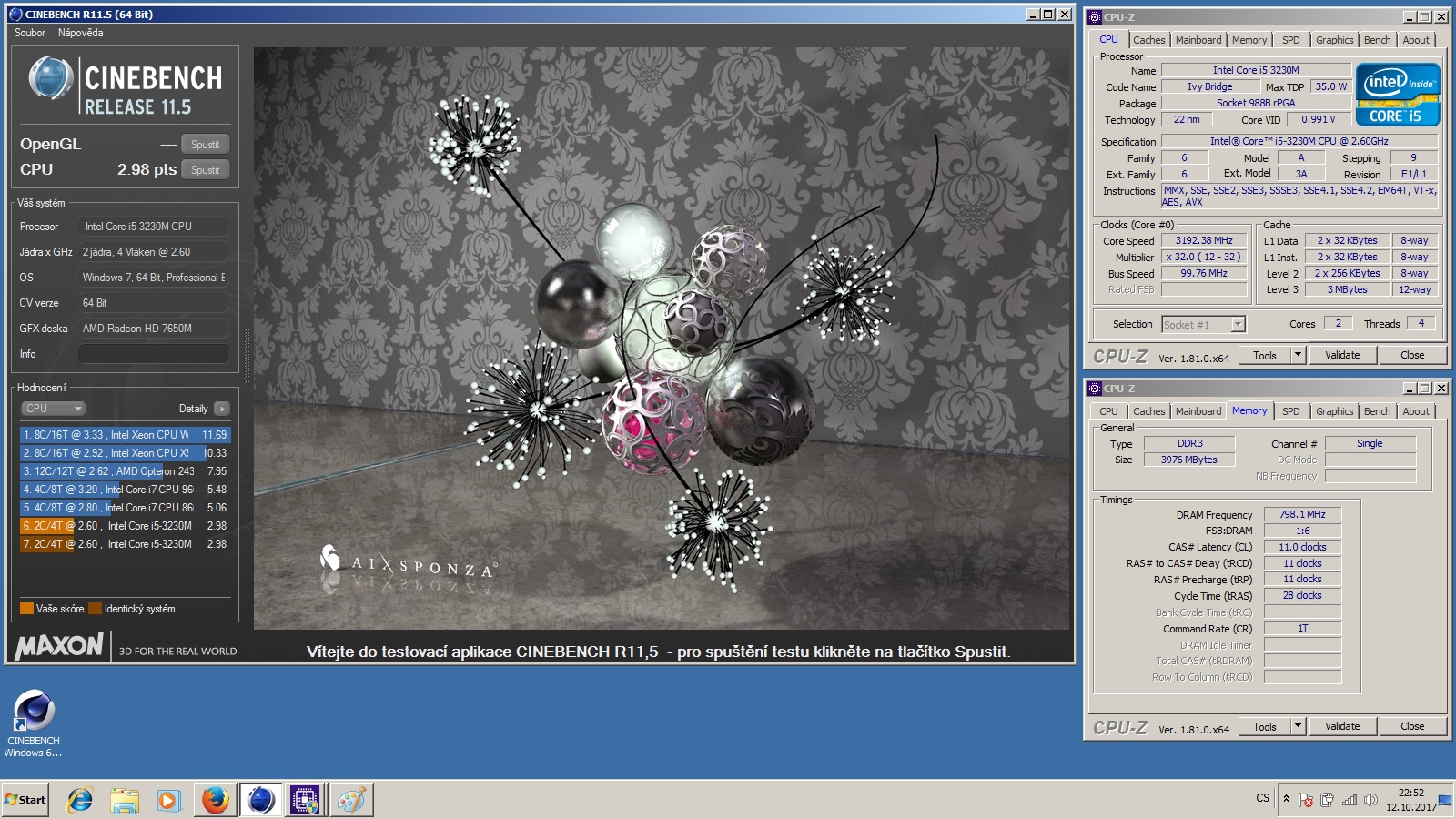Open Mainboard tab in top CPU-Z

pos(1198,40)
